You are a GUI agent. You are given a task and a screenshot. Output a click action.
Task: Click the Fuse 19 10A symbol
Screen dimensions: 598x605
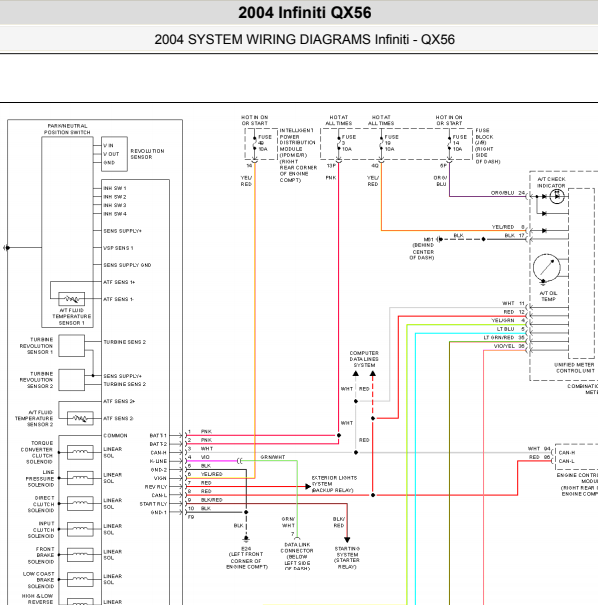pyautogui.click(x=381, y=143)
